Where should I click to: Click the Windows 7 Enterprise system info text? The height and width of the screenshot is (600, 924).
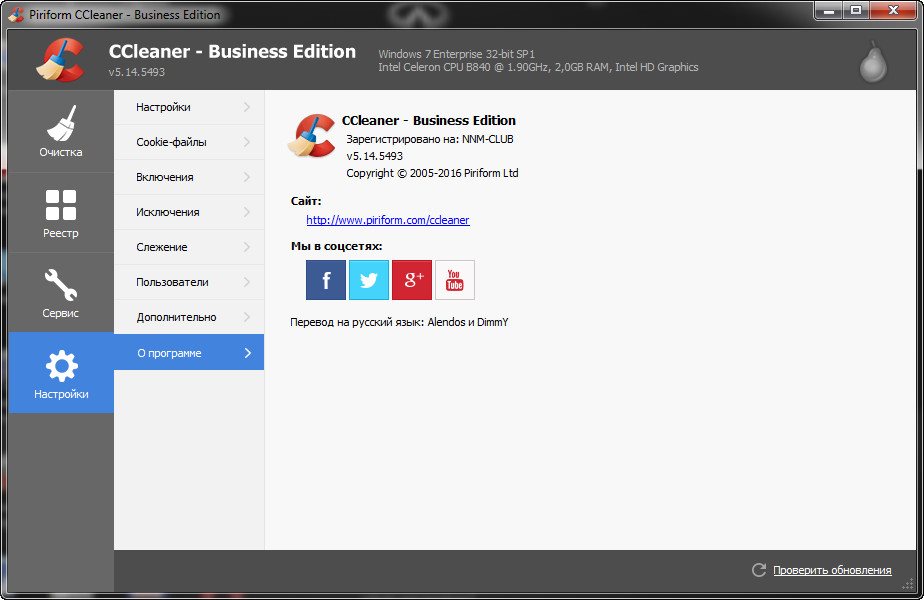457,54
